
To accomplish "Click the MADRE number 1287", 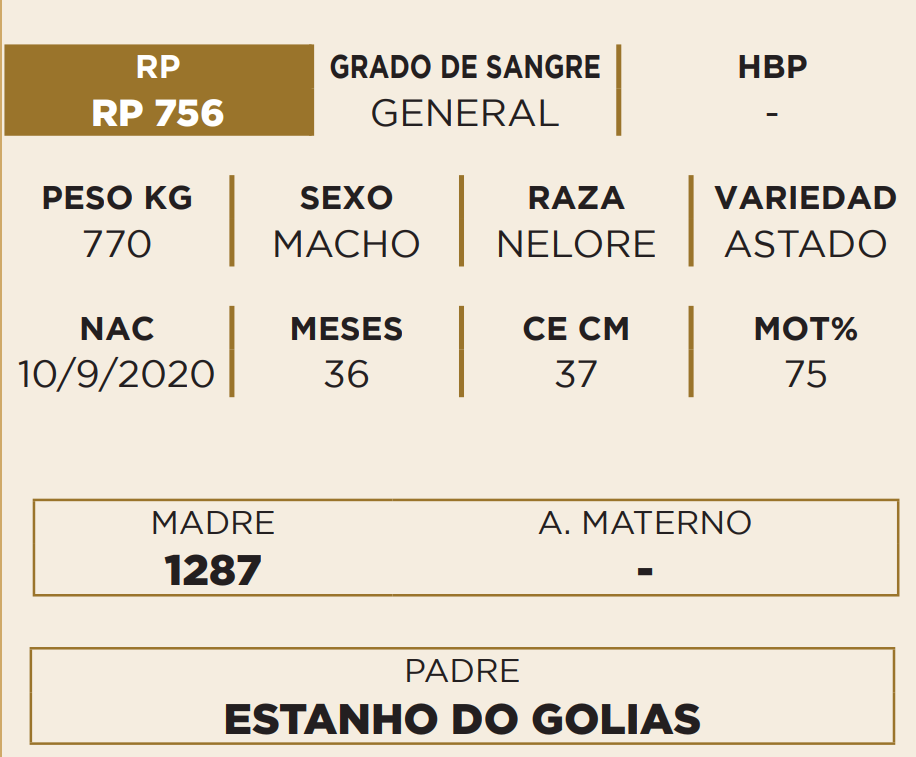I will (x=213, y=571).
